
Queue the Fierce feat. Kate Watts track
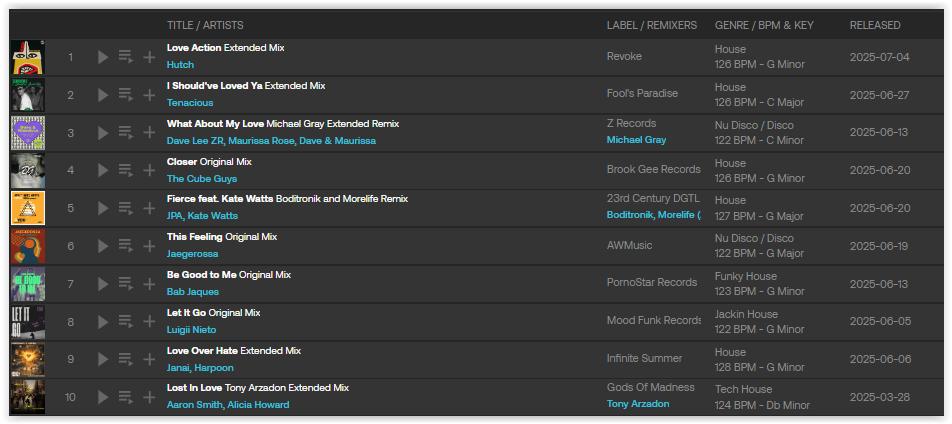[x=126, y=208]
